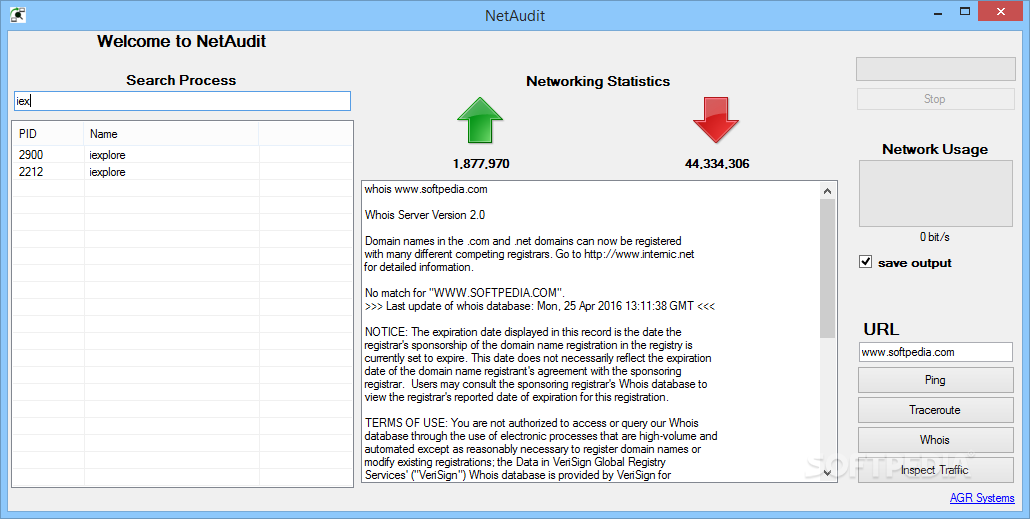
Task: Click the 'Last update of whois database' line
Action: 540,306
